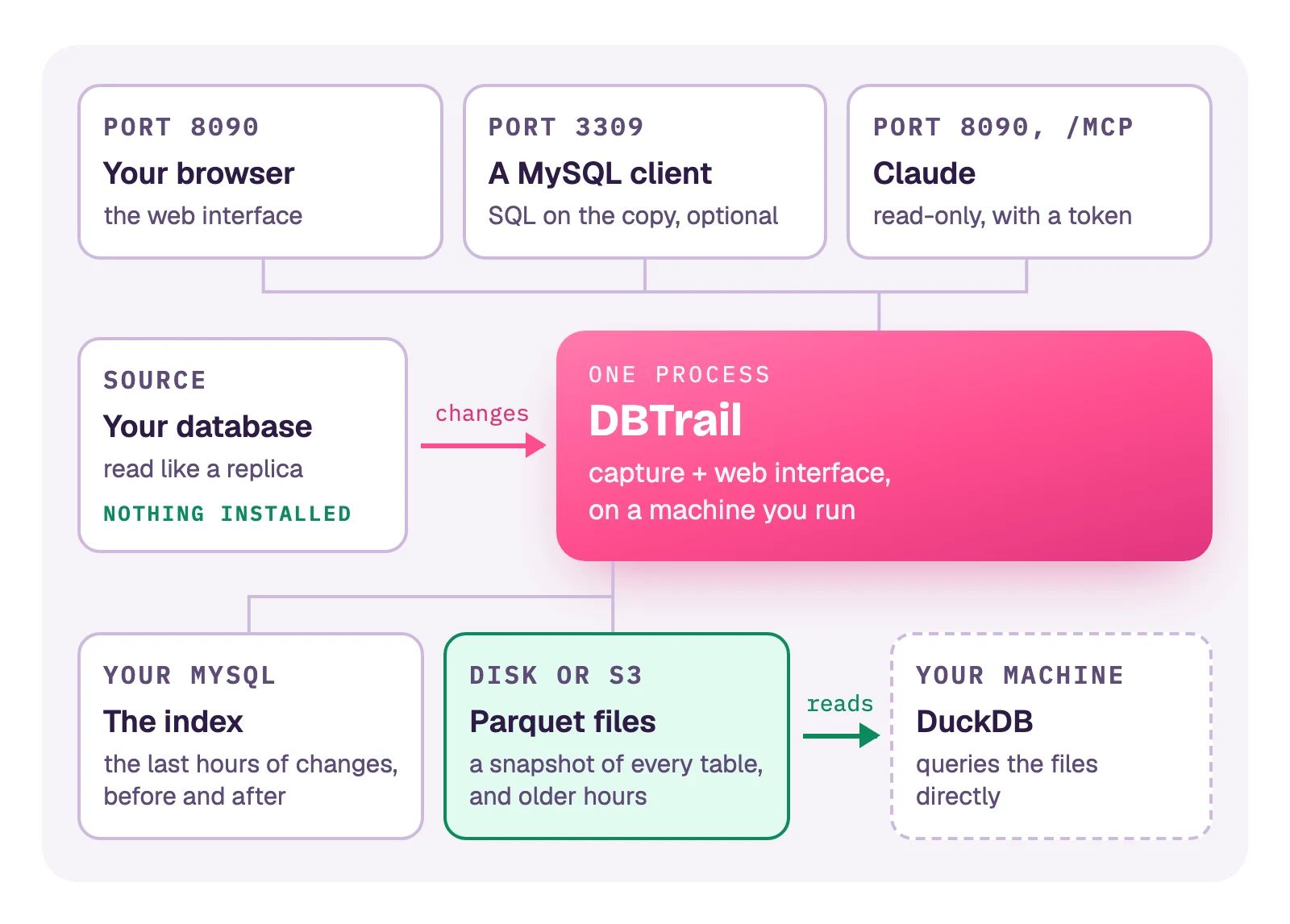Click "SQL on the copy, optional" text

click(x=633, y=215)
